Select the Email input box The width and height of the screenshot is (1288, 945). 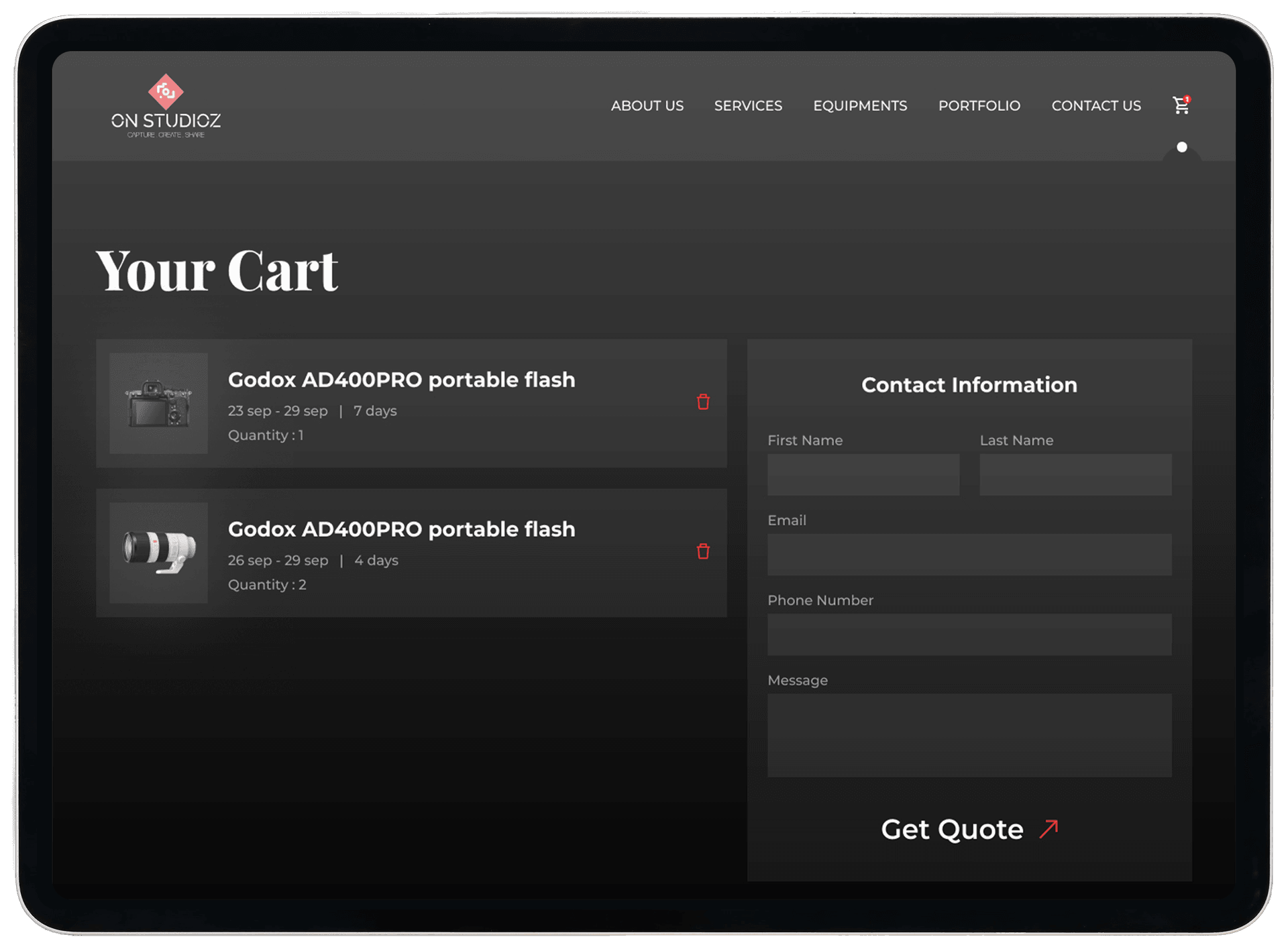tap(969, 555)
